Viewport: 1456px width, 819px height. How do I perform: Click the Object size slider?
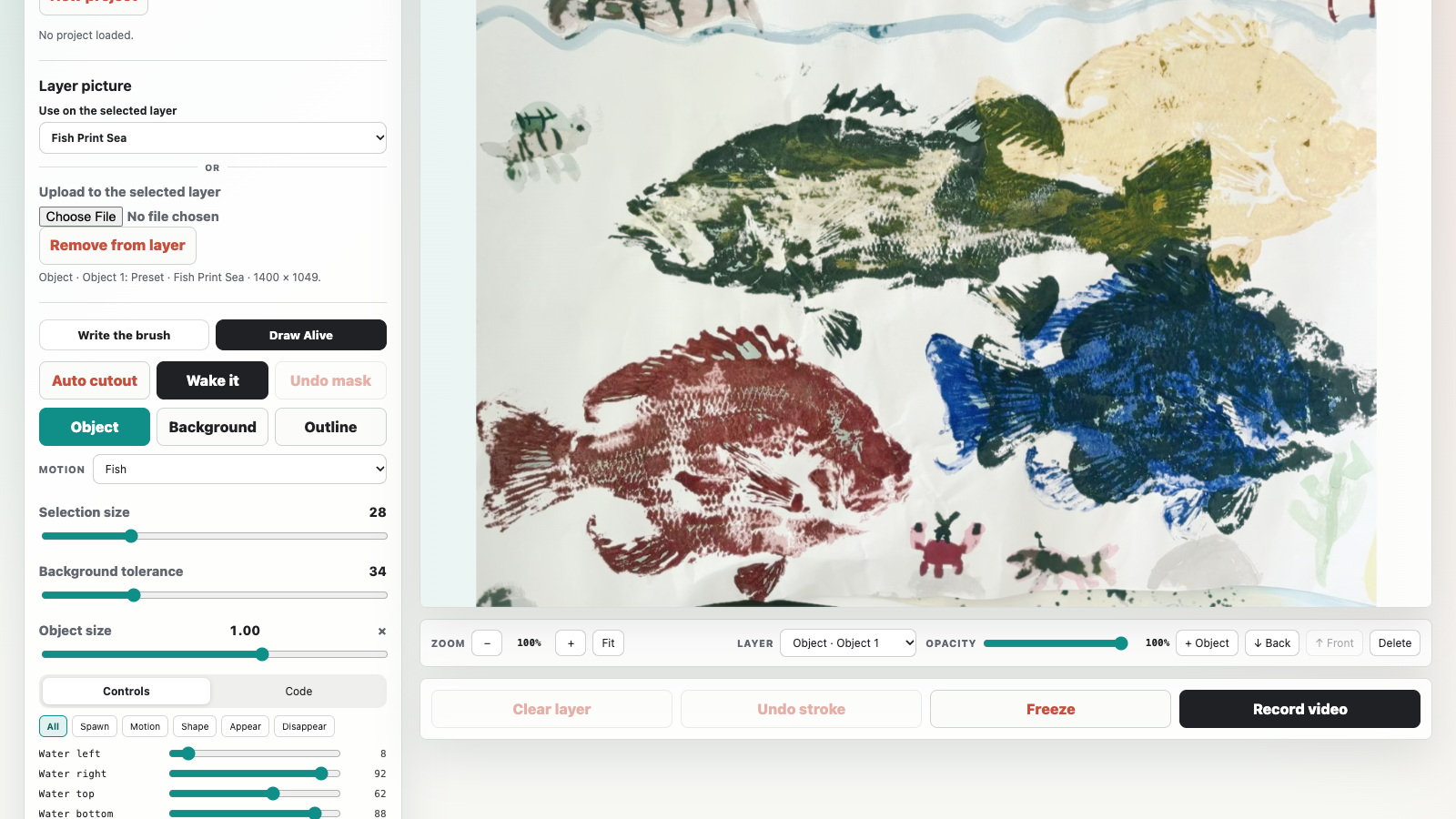coord(215,654)
